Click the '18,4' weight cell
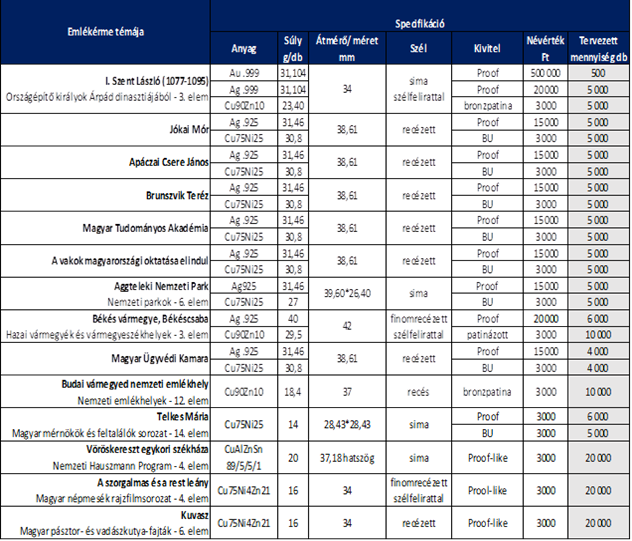632x541 pixels. coord(293,392)
